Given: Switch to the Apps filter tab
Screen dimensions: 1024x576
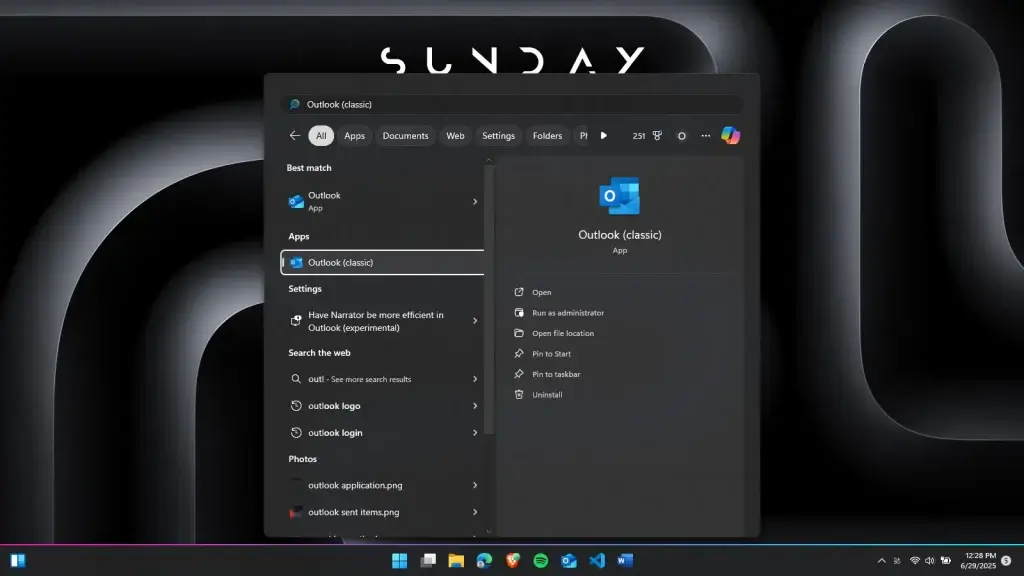Looking at the screenshot, I should 355,136.
